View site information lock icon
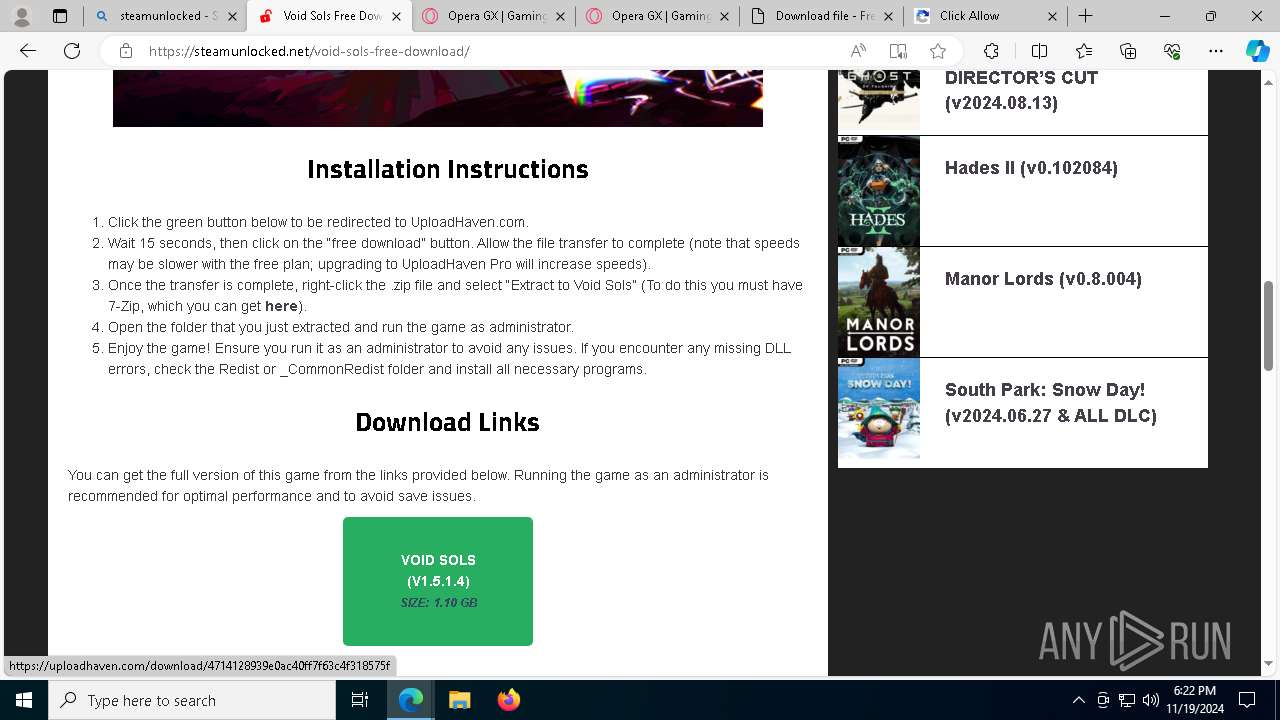Screen dimensions: 1280x720 coord(125,51)
